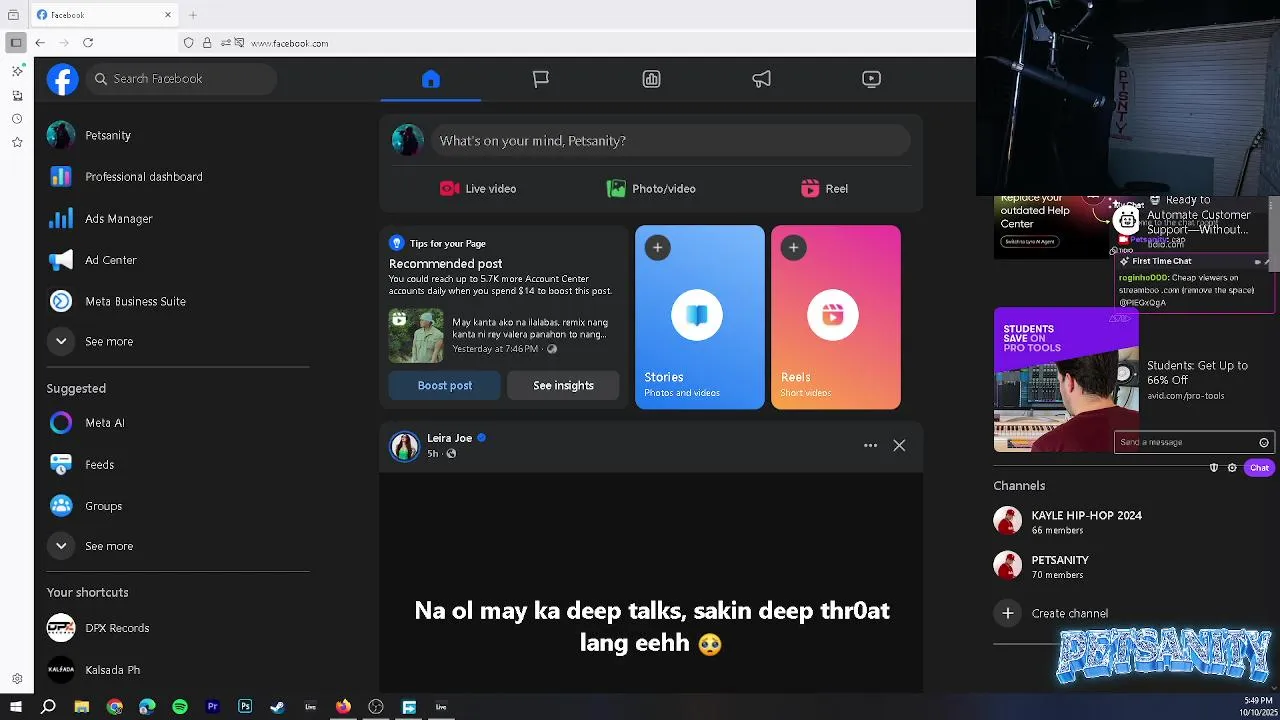
Task: Click the shield moderation icon in chat
Action: click(x=1214, y=468)
